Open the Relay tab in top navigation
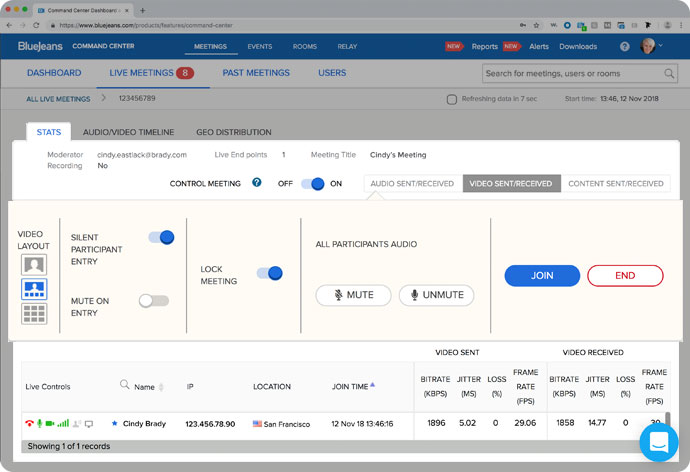Image resolution: width=690 pixels, height=472 pixels. pyautogui.click(x=347, y=46)
